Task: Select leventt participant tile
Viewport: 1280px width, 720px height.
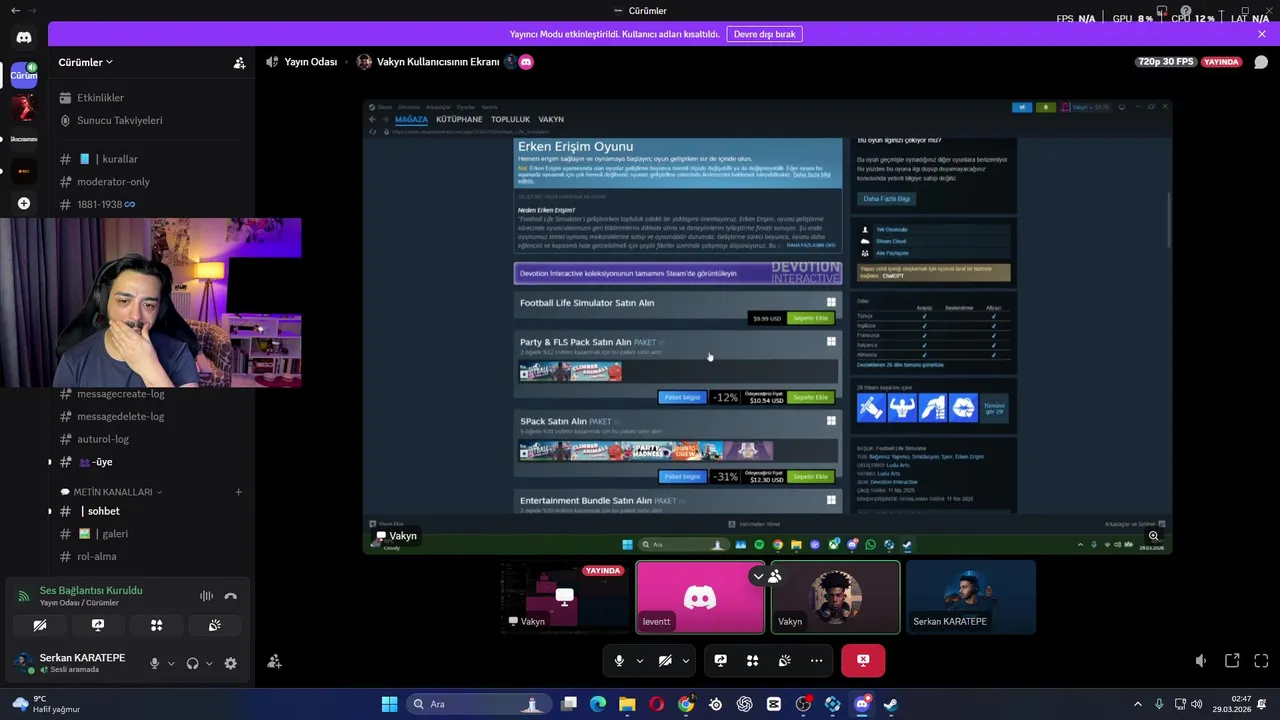Action: click(x=700, y=597)
